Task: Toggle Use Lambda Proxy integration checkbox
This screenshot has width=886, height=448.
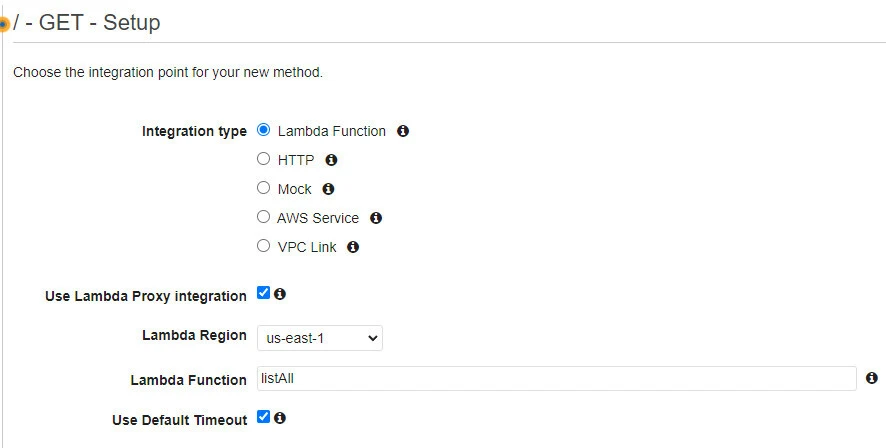Action: pos(264,293)
